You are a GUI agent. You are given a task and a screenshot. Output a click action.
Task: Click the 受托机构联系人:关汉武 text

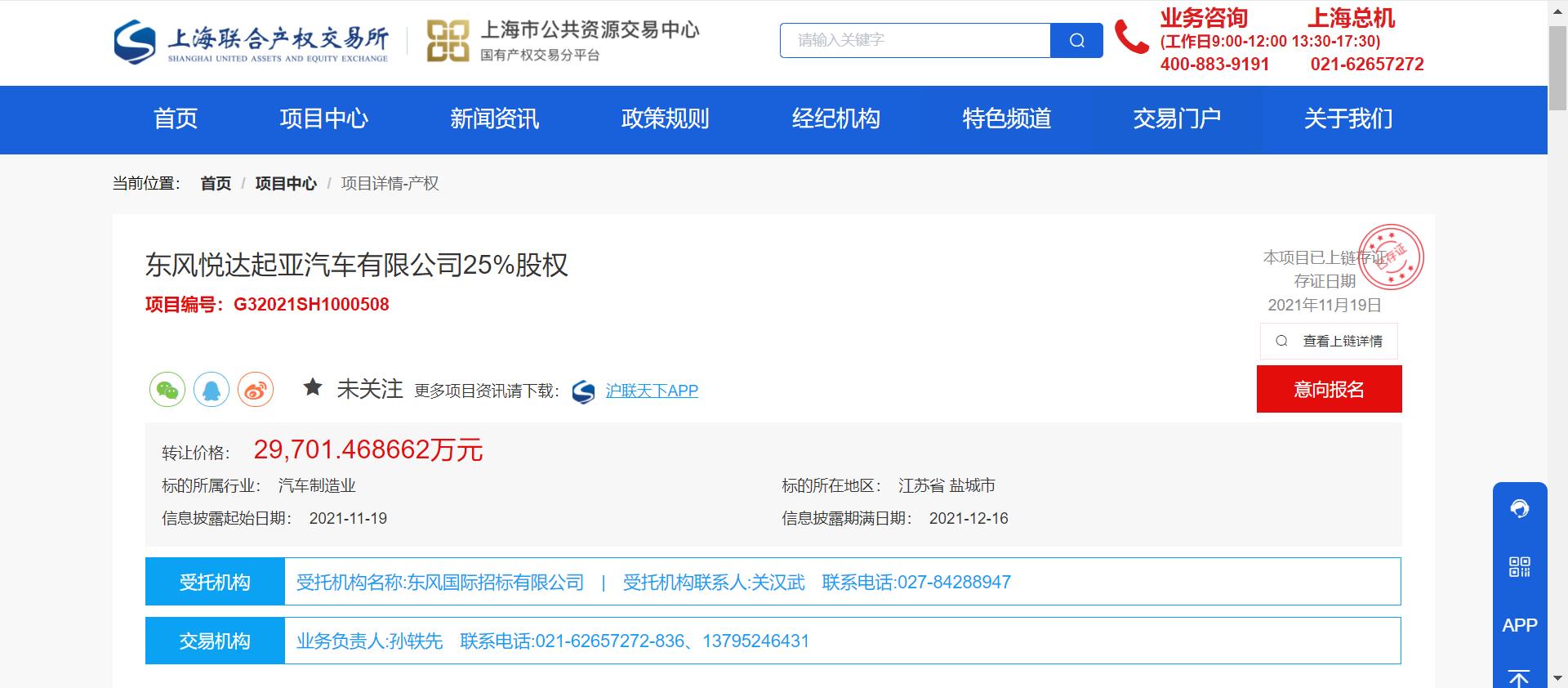click(714, 583)
